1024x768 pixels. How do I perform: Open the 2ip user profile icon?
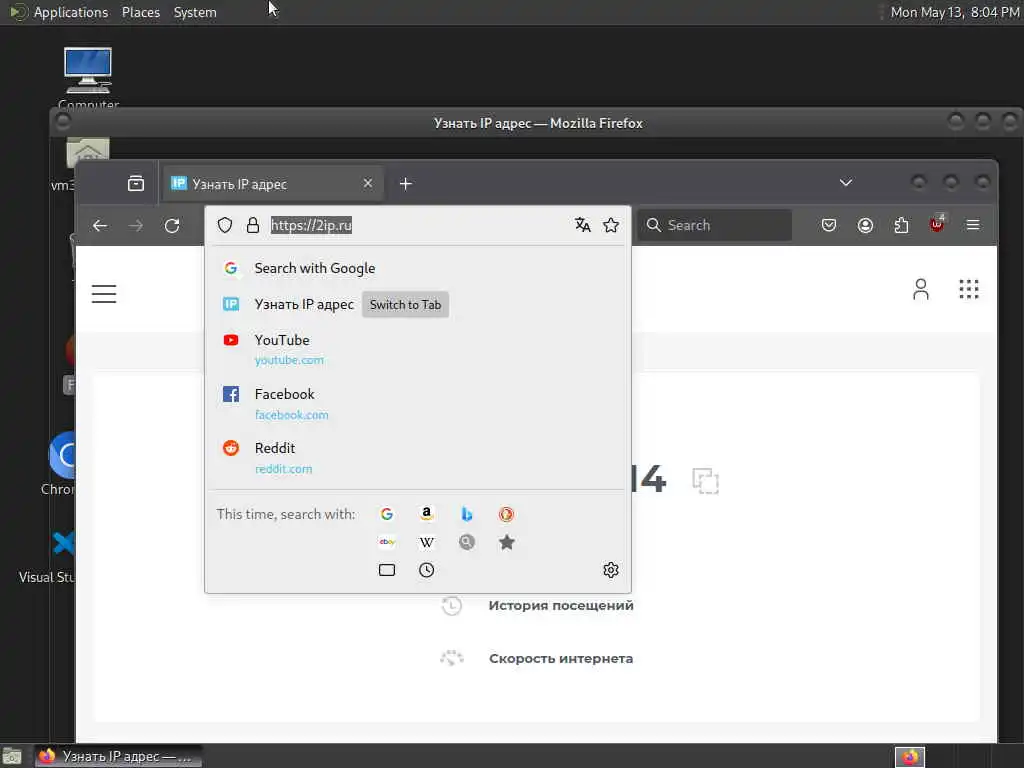point(921,289)
